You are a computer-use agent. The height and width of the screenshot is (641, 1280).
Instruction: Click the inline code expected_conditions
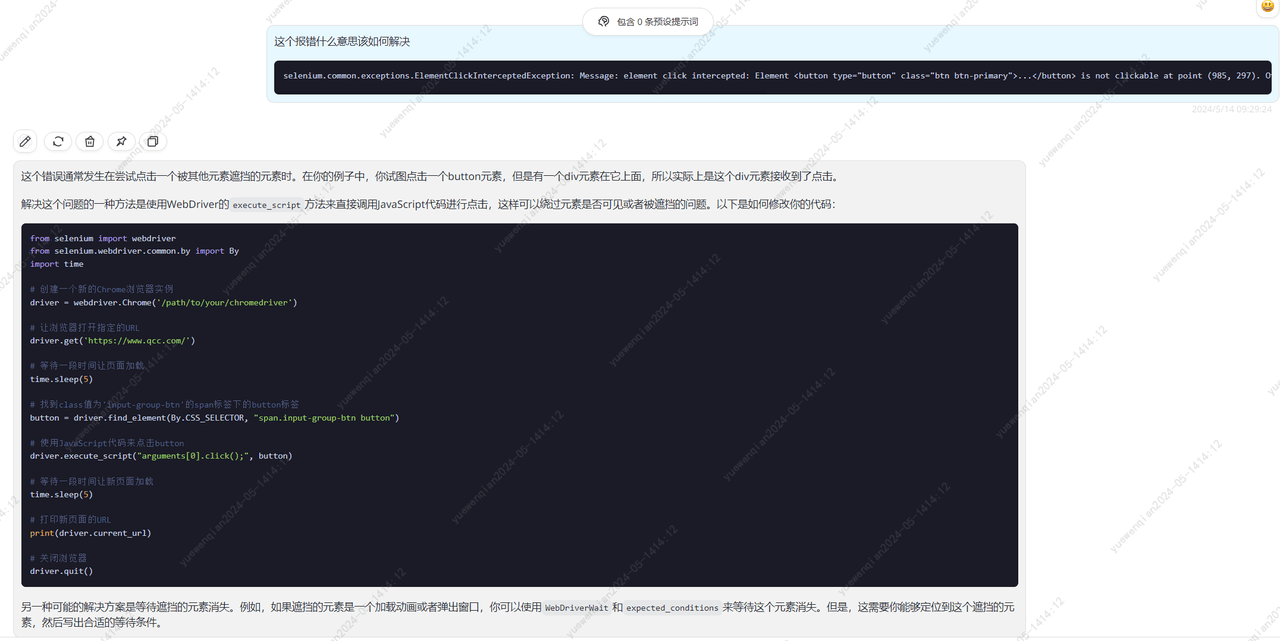pos(675,607)
